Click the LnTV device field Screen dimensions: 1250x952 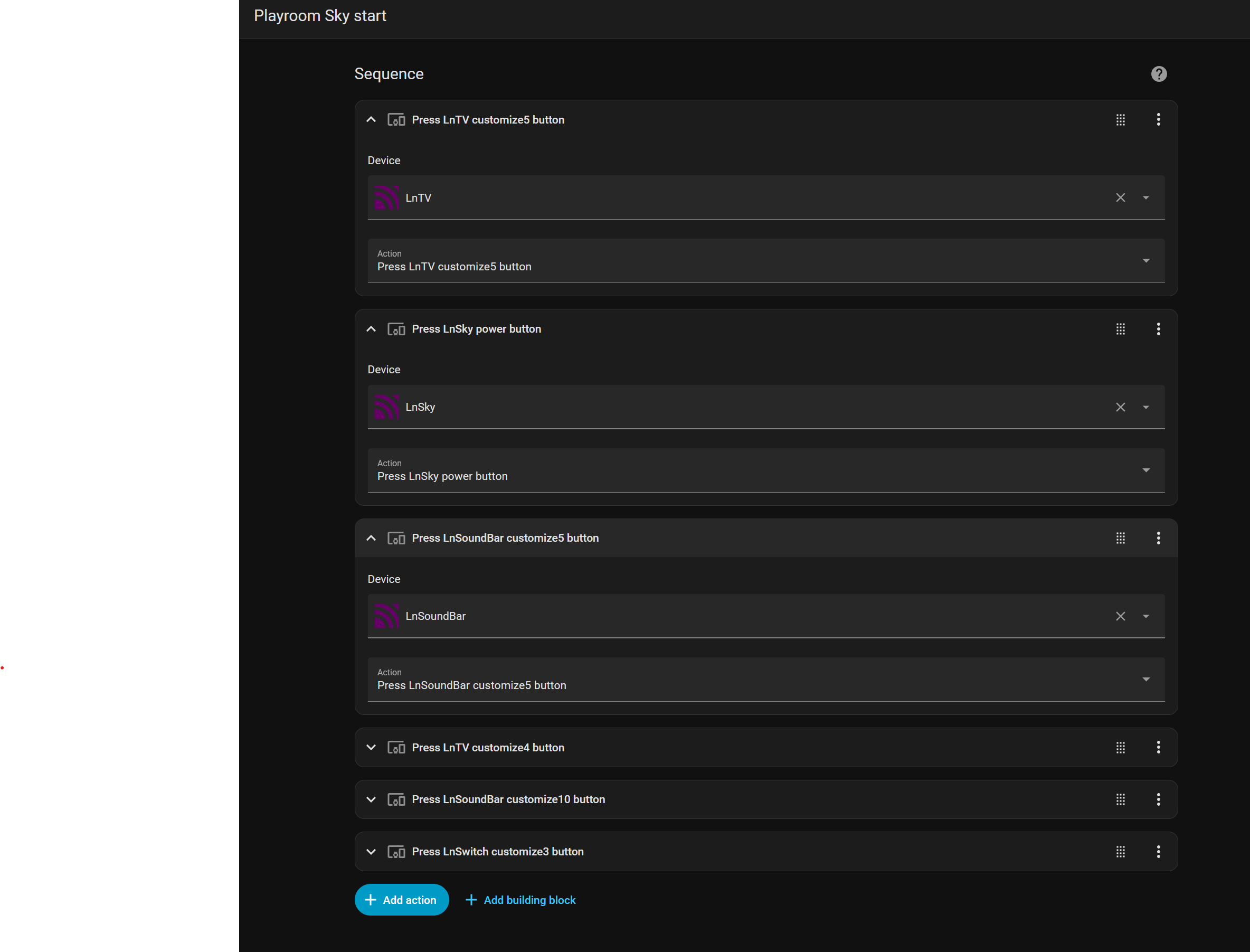click(736, 198)
